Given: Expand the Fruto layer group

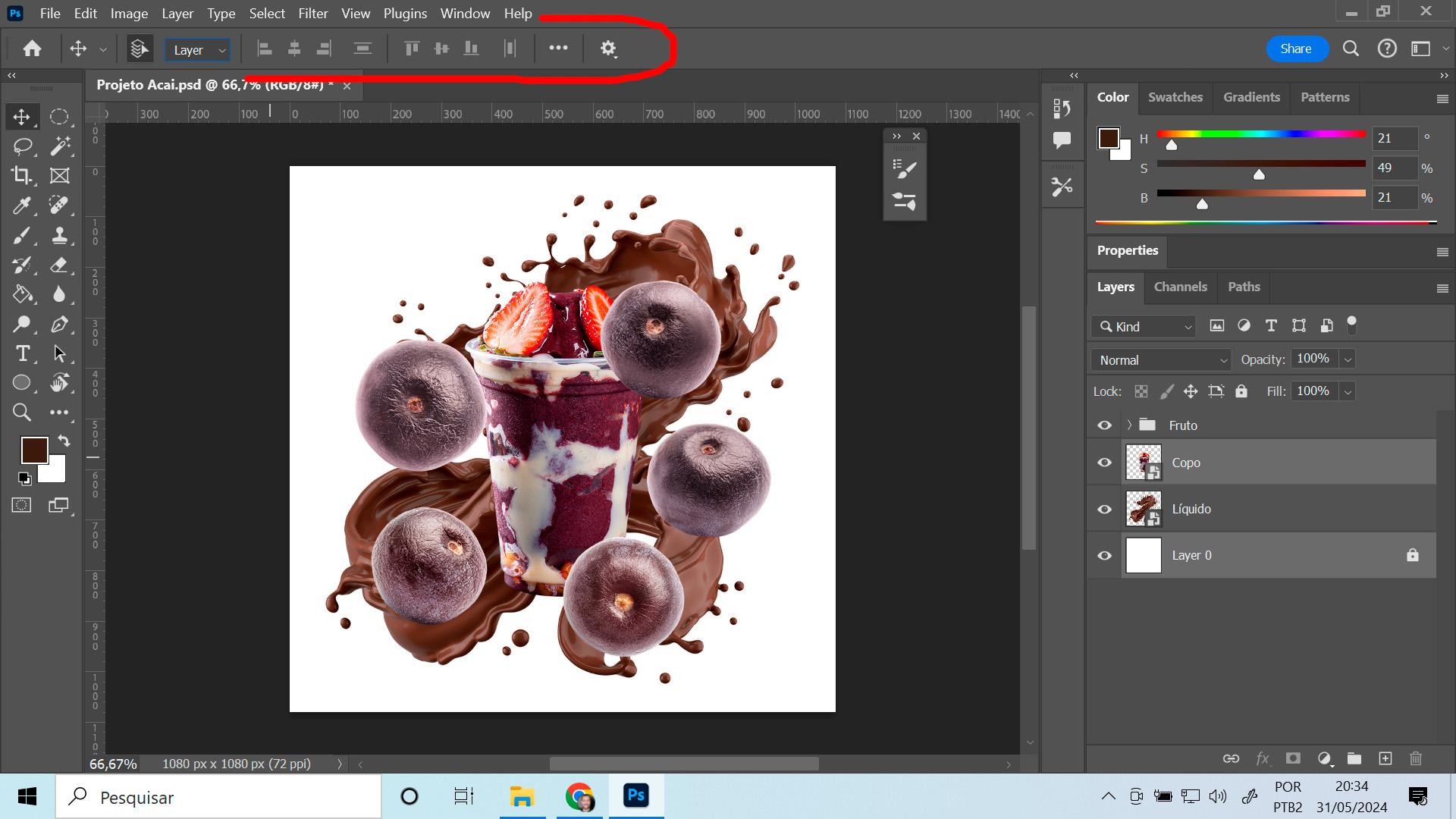Looking at the screenshot, I should click(1128, 425).
